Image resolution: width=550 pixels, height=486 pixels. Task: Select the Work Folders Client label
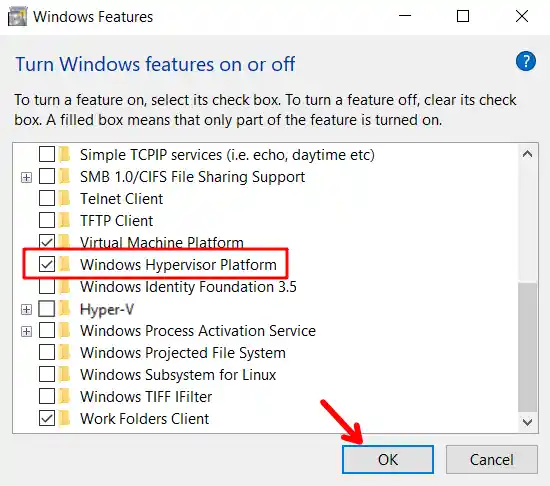(x=145, y=419)
